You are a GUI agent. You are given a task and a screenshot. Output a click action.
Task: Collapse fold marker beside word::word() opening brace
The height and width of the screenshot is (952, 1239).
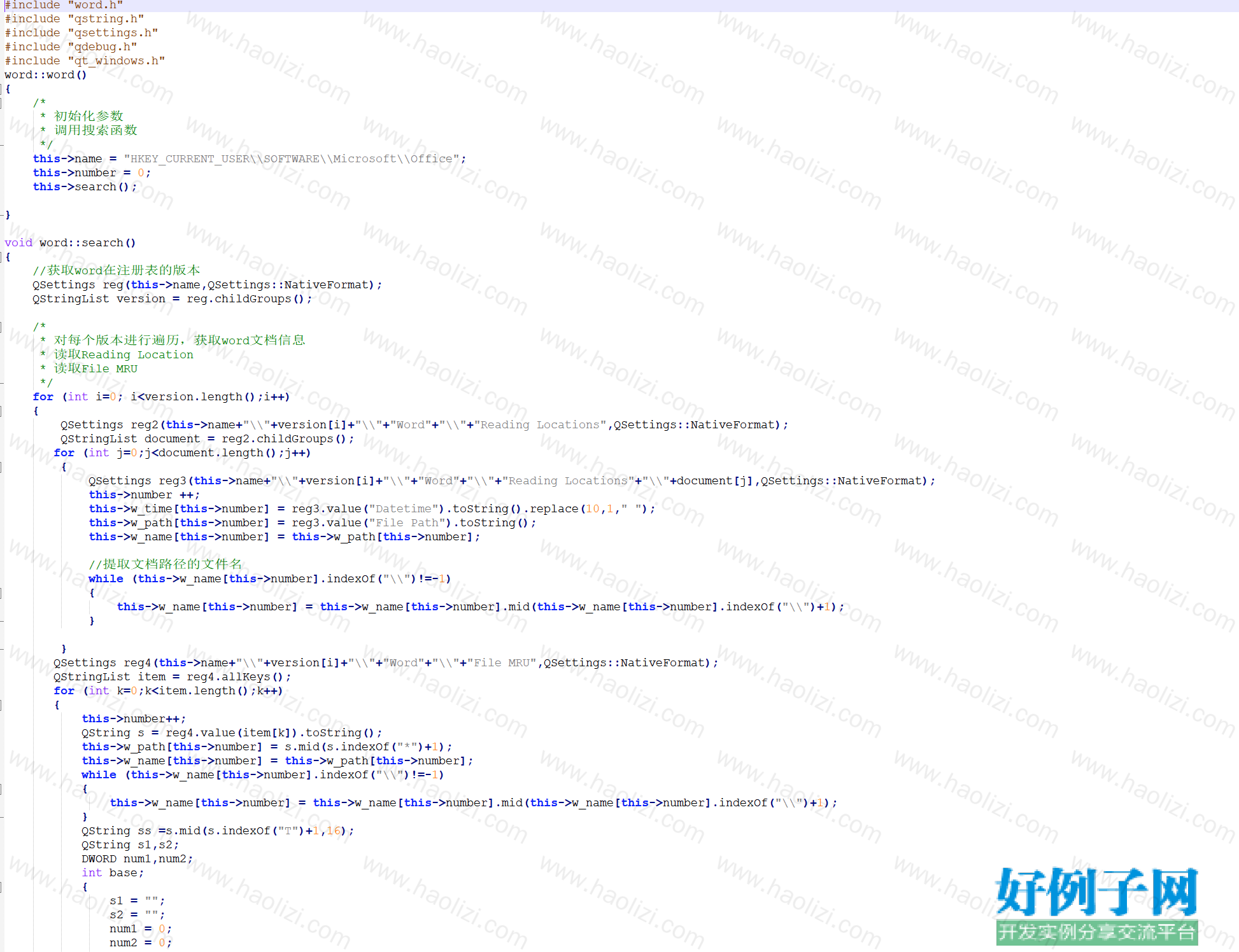(2, 89)
